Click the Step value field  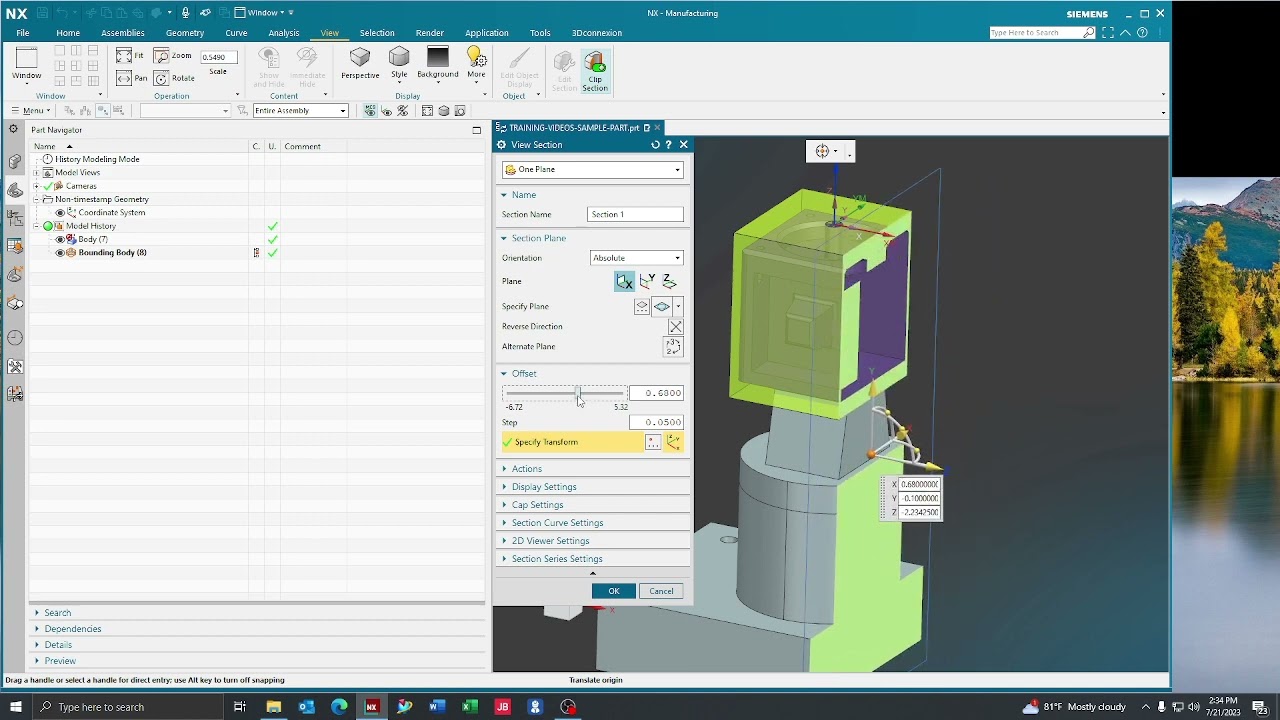(x=656, y=422)
